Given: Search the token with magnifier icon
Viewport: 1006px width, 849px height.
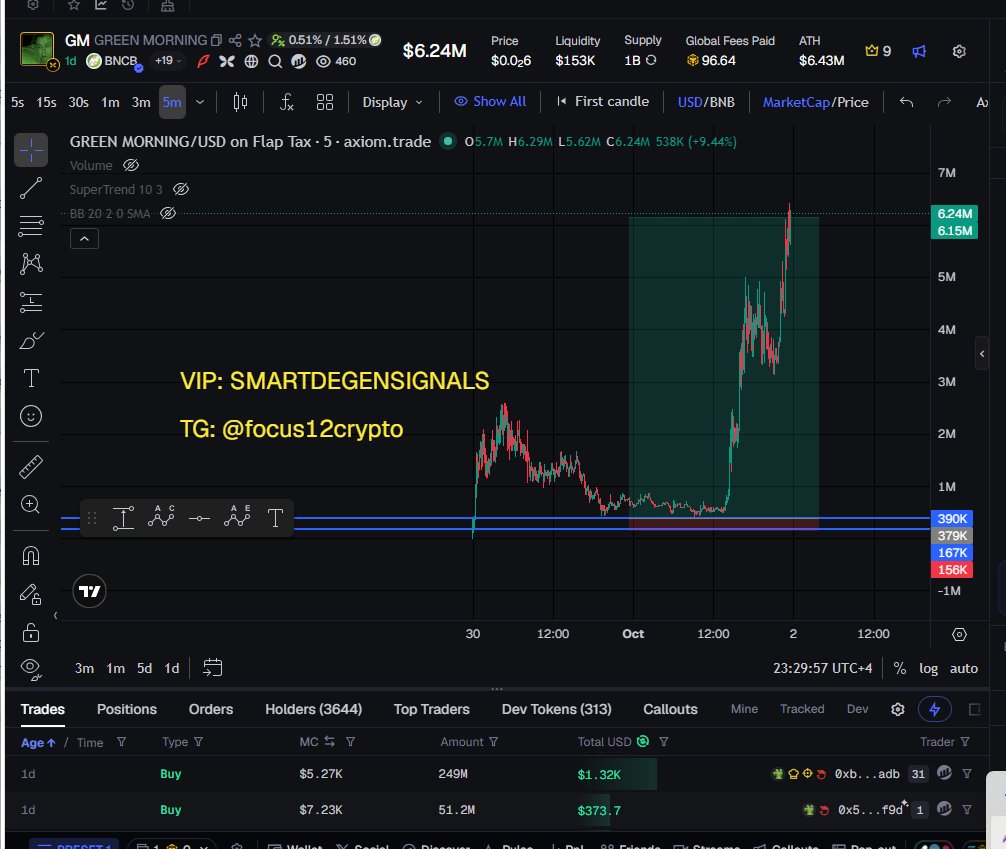Looking at the screenshot, I should pyautogui.click(x=275, y=61).
